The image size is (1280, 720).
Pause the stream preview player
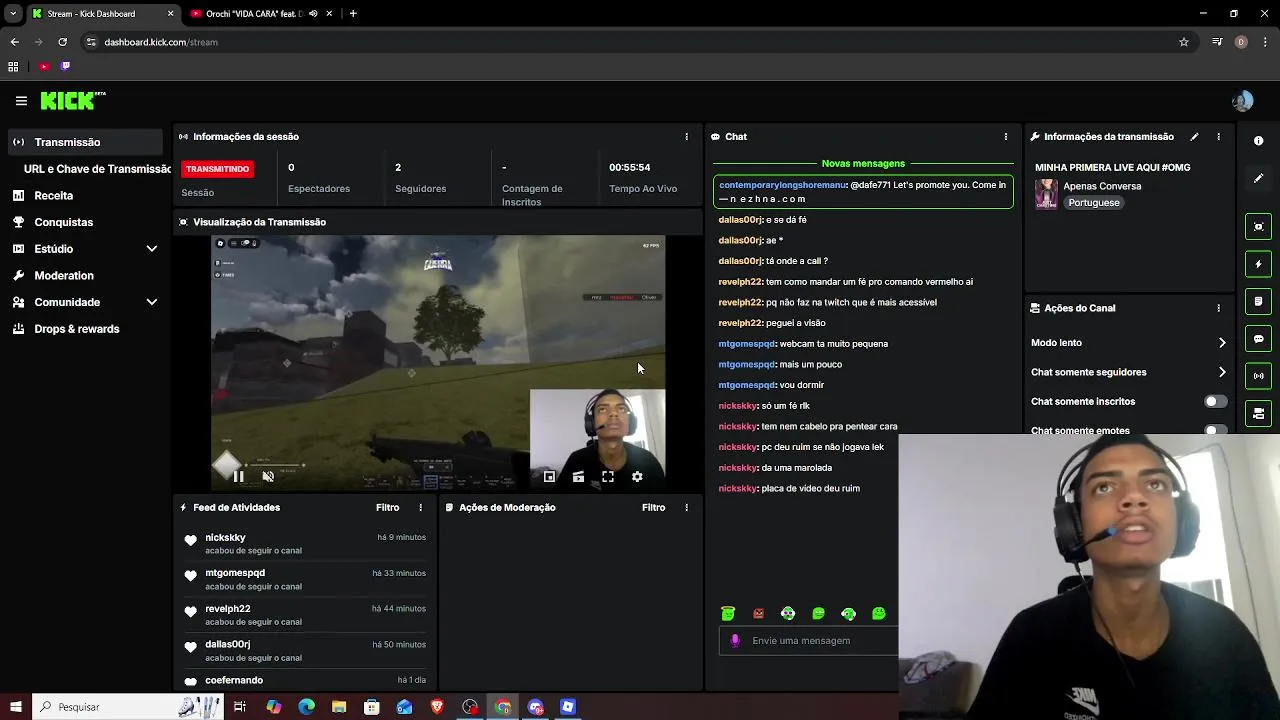(x=238, y=477)
